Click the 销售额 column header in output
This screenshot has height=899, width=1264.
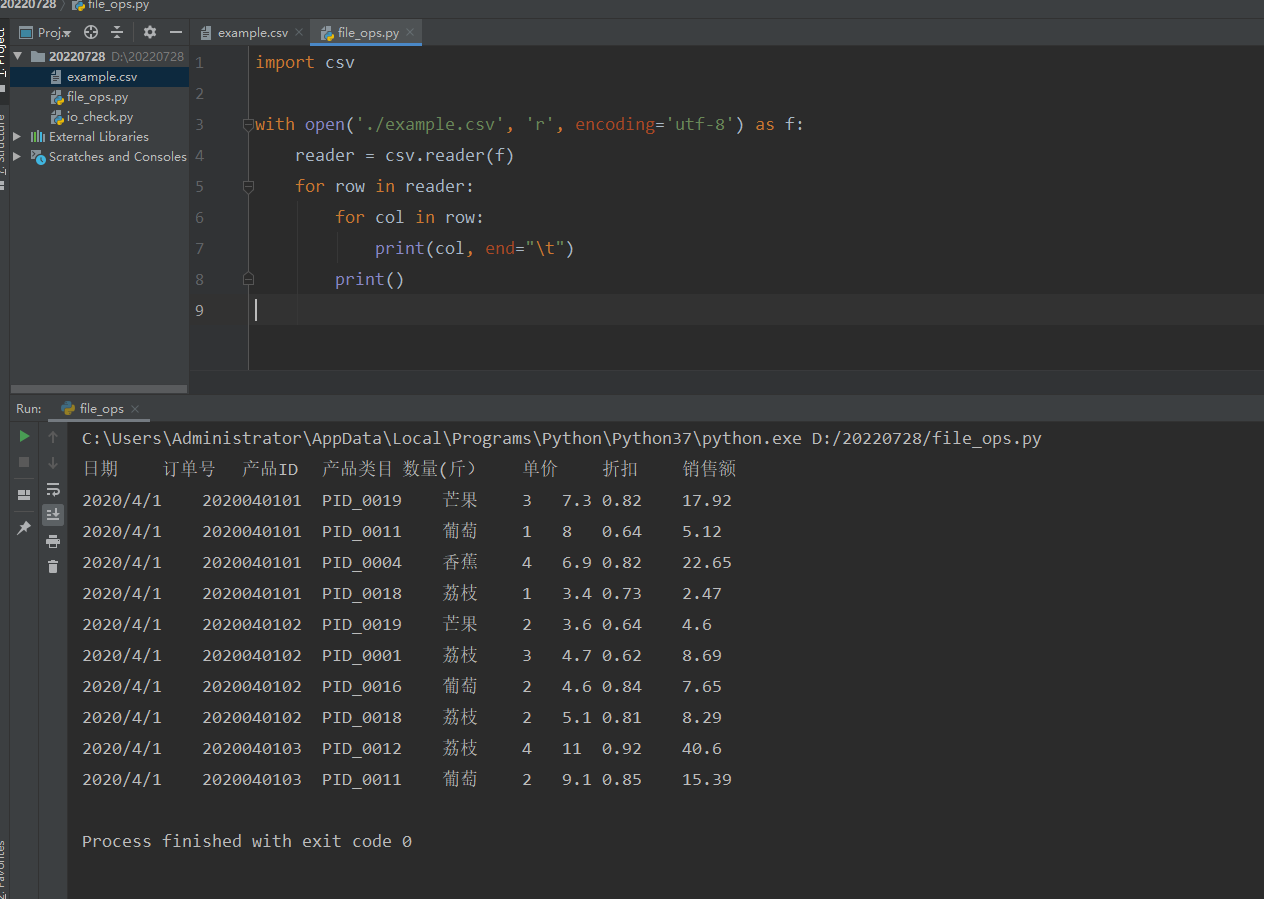[709, 469]
